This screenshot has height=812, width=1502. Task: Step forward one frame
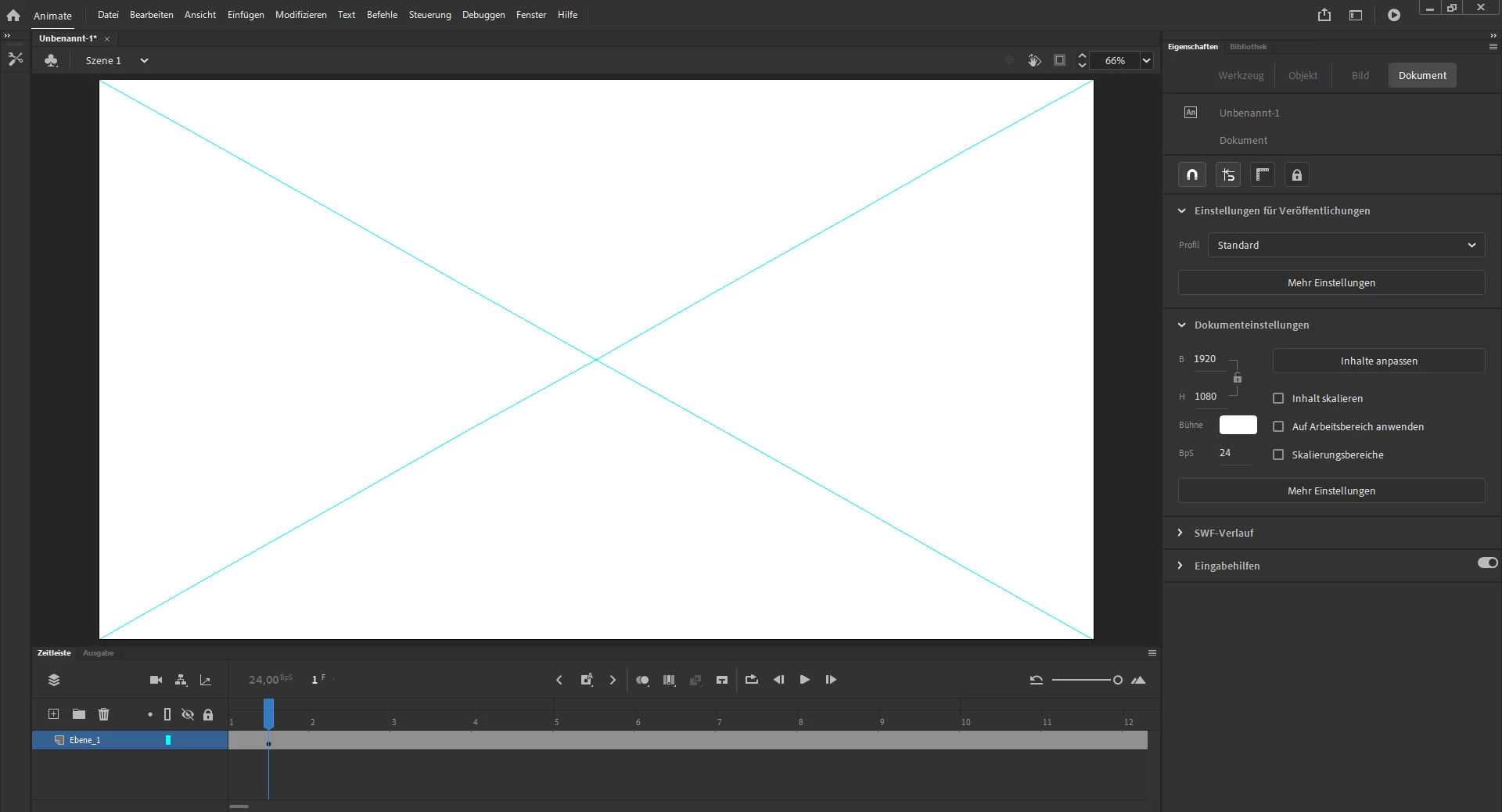coord(831,680)
